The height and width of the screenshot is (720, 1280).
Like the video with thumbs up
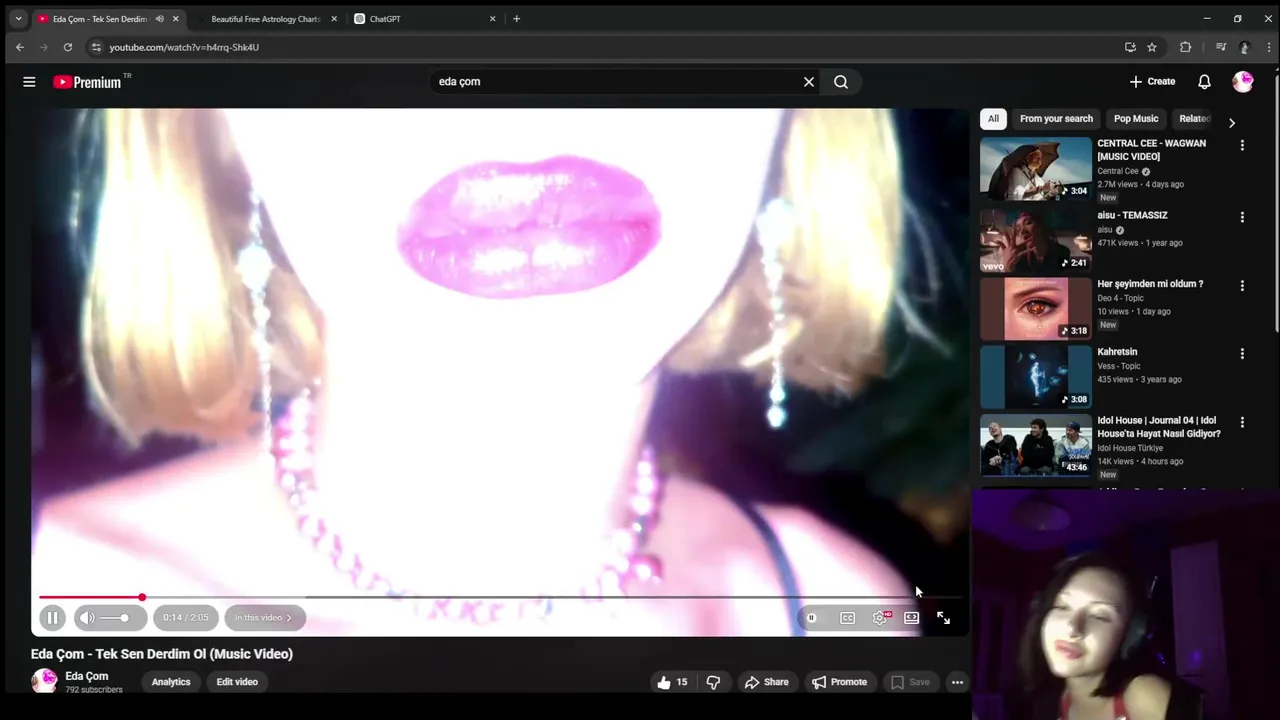(x=672, y=682)
